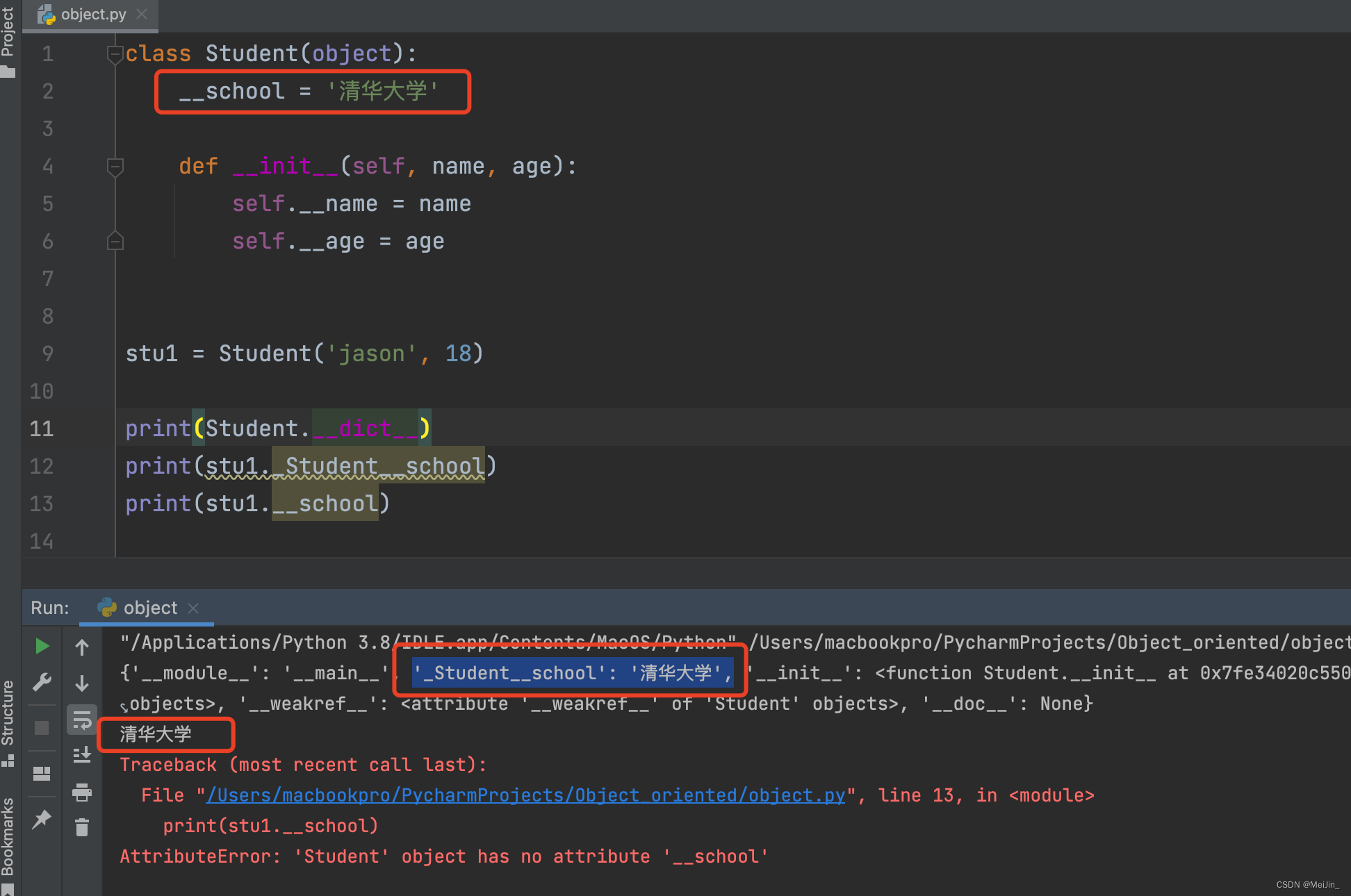Toggle soft-wrap in run console
Screen dimensions: 1351x896
click(82, 721)
